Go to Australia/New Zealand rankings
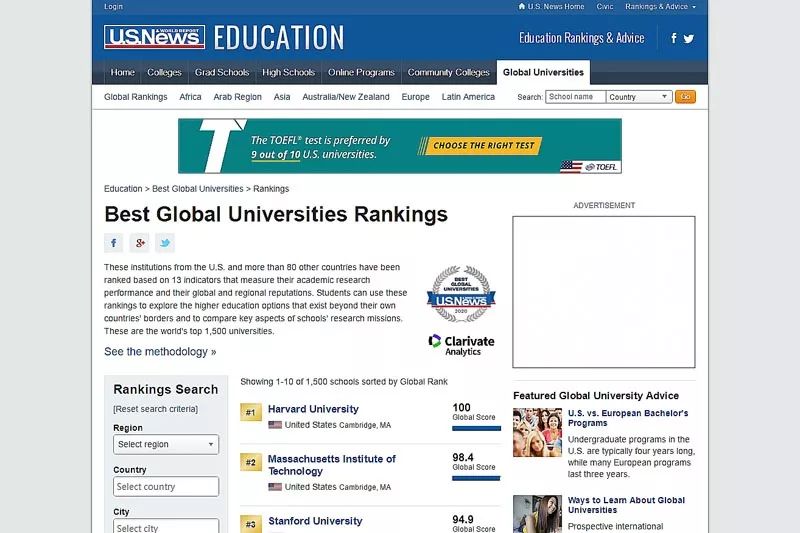800x533 pixels. (346, 97)
